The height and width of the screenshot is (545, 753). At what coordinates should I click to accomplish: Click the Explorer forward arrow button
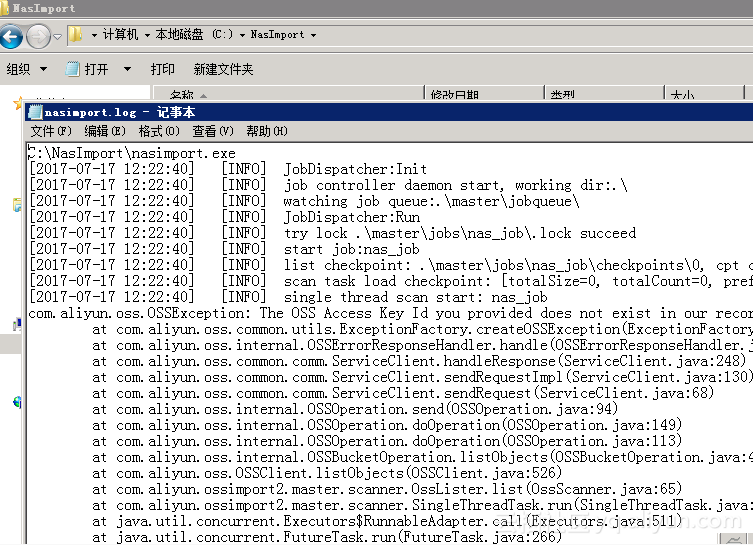(38, 36)
